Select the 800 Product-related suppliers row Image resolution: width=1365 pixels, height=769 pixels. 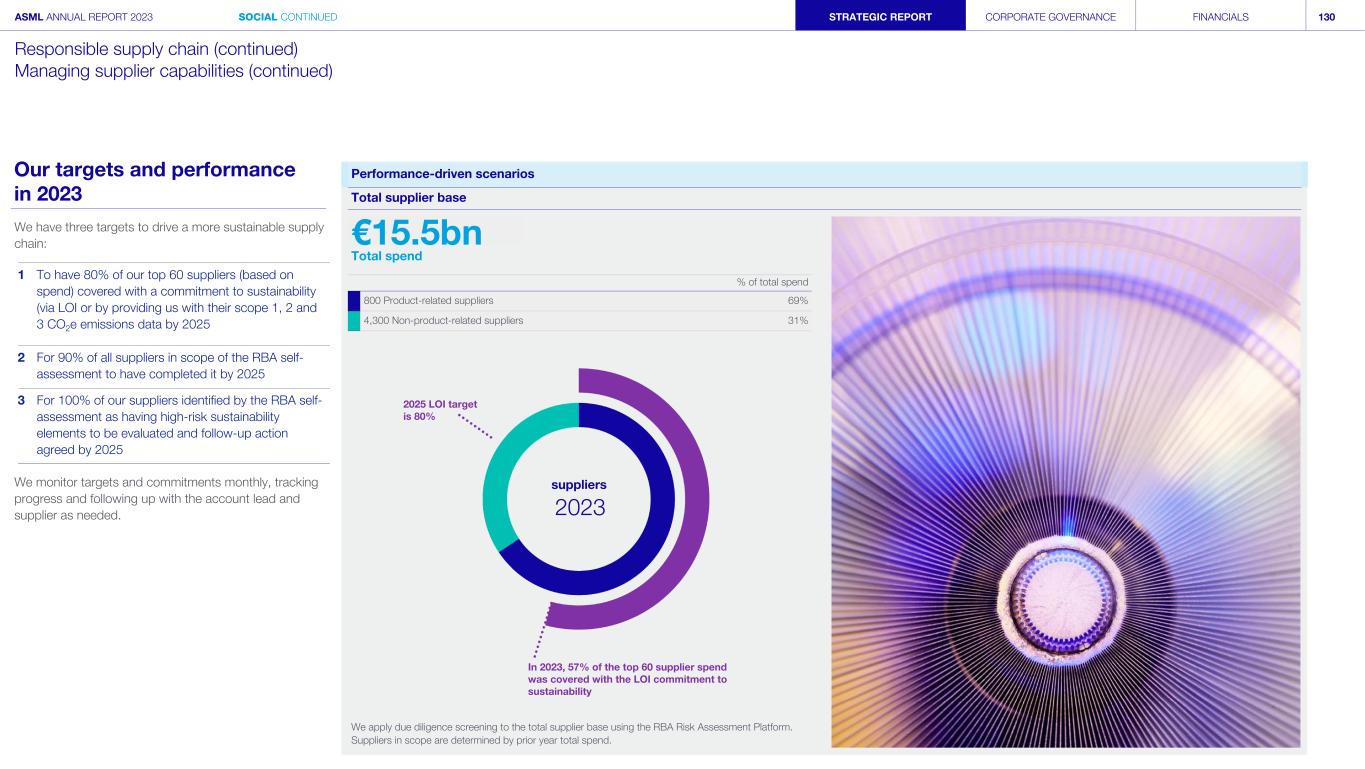click(580, 300)
